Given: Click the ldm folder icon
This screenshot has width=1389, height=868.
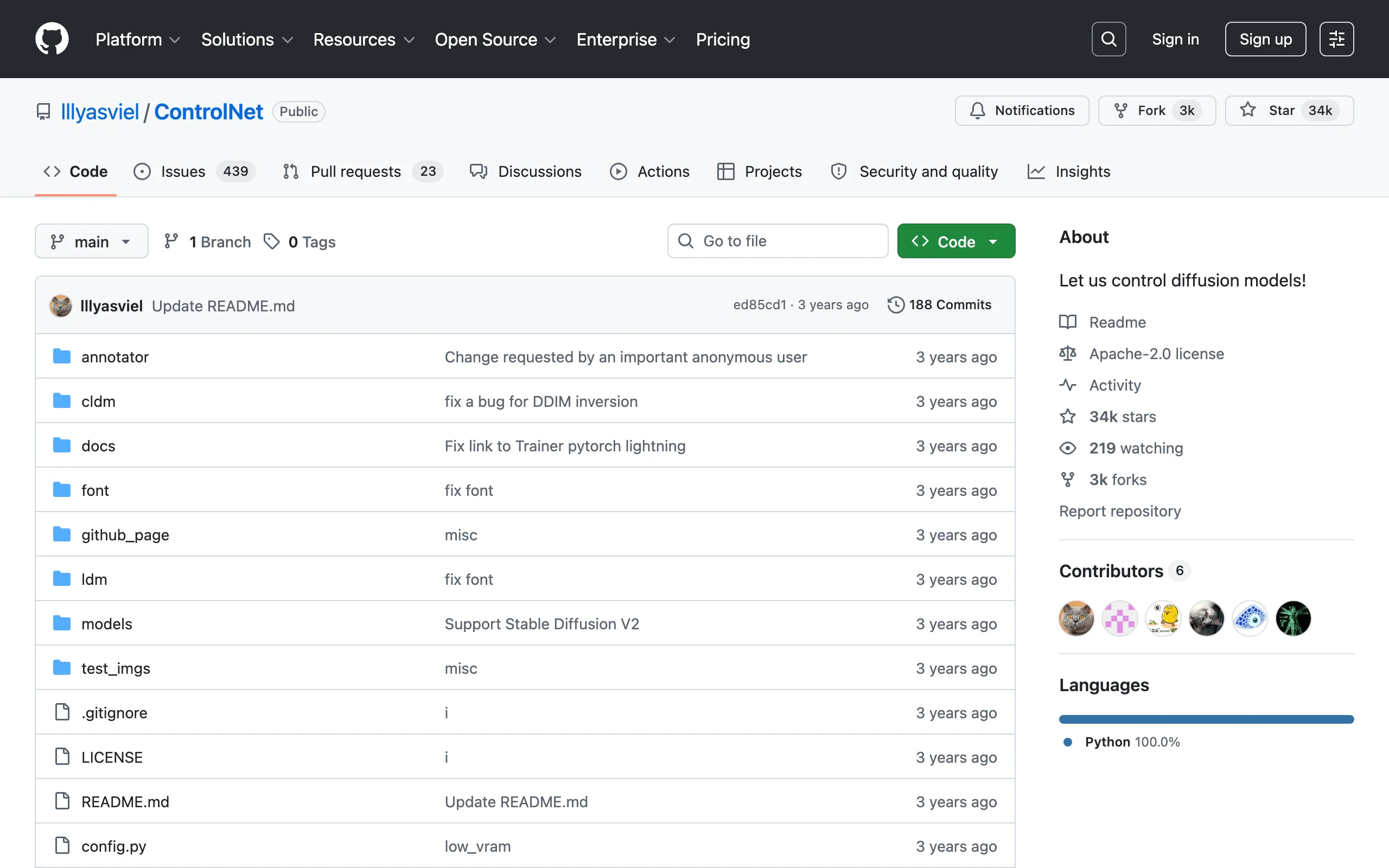Looking at the screenshot, I should click(x=62, y=579).
